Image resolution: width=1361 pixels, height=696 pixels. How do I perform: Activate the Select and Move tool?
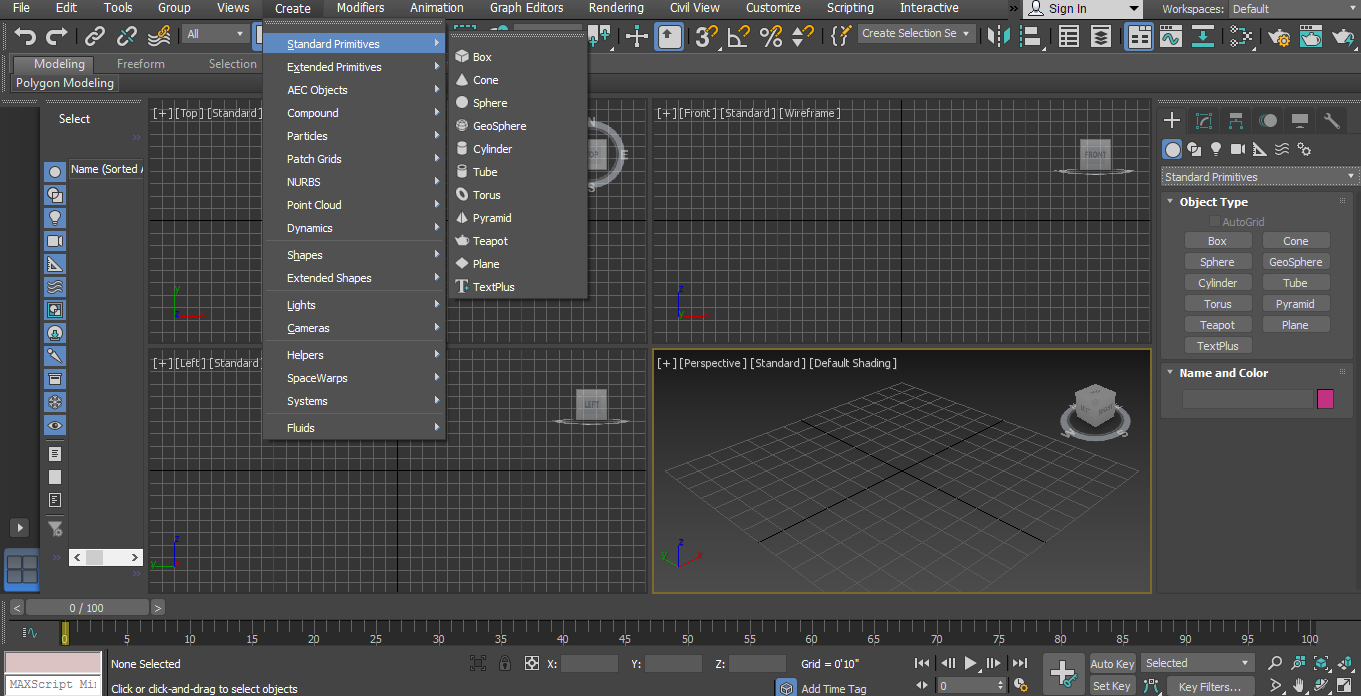coord(637,37)
